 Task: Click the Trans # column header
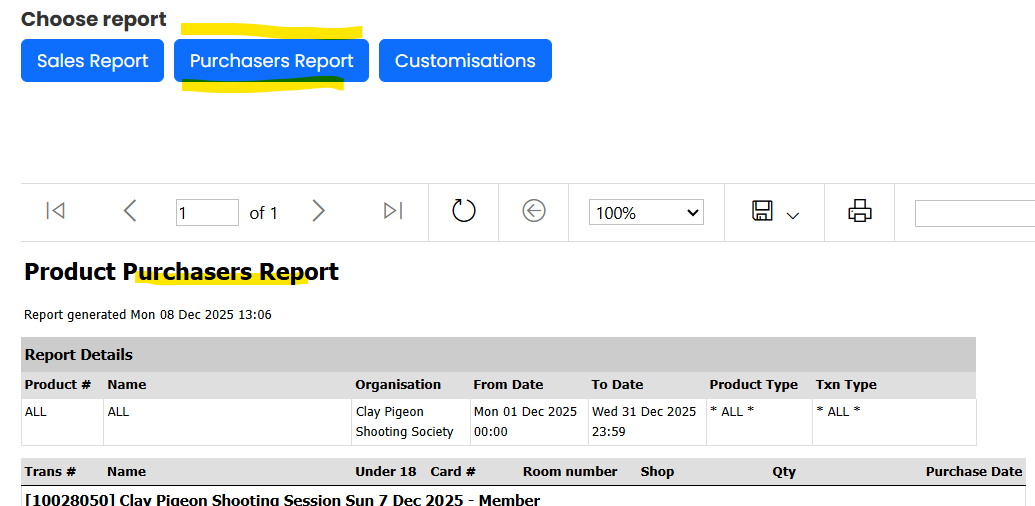click(x=50, y=471)
